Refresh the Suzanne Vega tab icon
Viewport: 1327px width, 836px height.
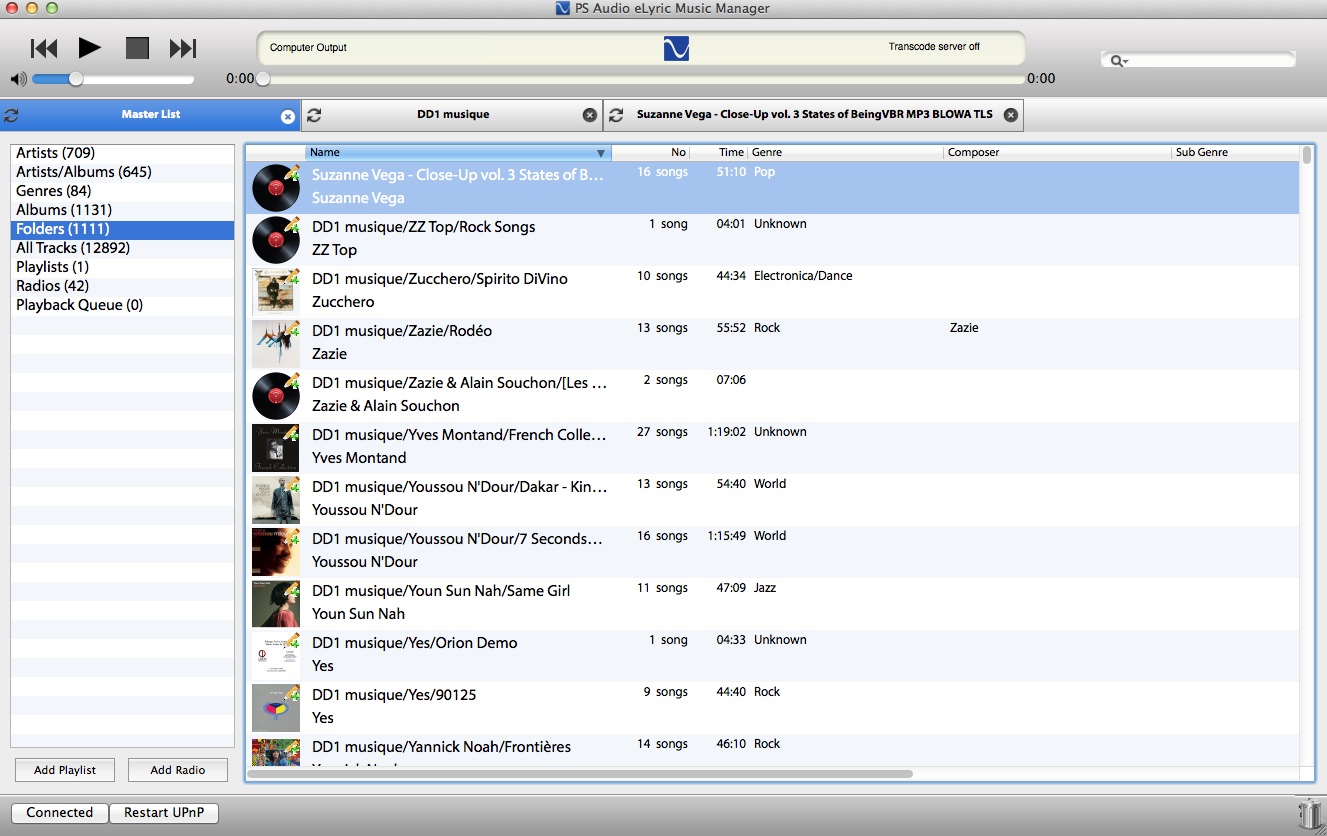[616, 115]
